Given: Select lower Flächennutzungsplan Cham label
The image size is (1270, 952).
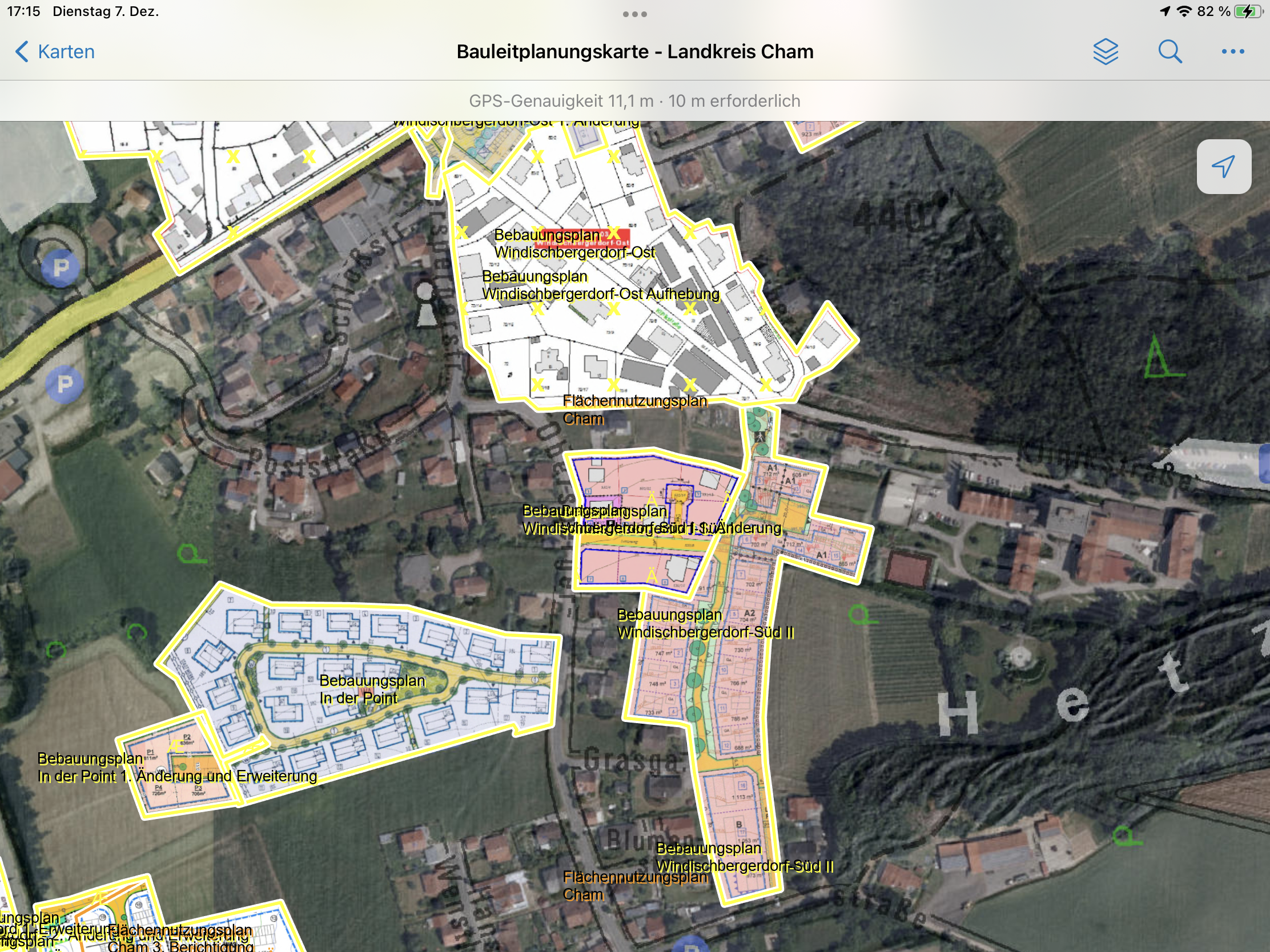Looking at the screenshot, I should [x=634, y=886].
